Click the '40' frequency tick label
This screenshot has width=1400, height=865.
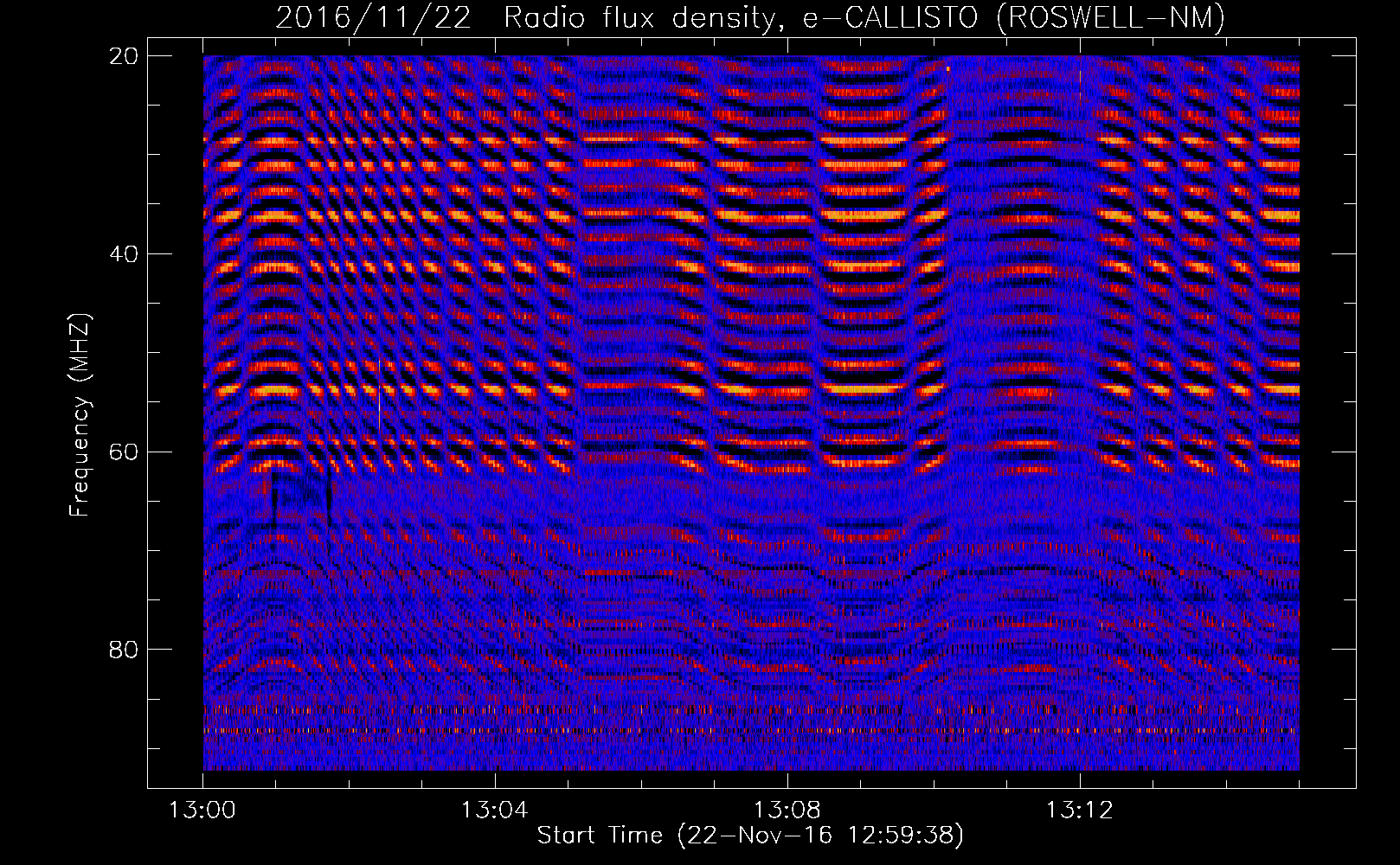[x=123, y=254]
